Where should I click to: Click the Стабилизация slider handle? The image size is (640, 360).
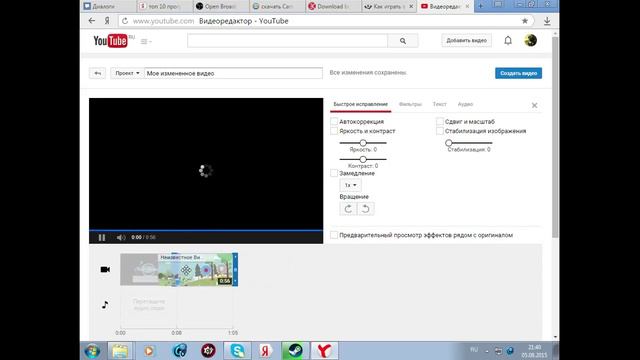click(x=449, y=143)
